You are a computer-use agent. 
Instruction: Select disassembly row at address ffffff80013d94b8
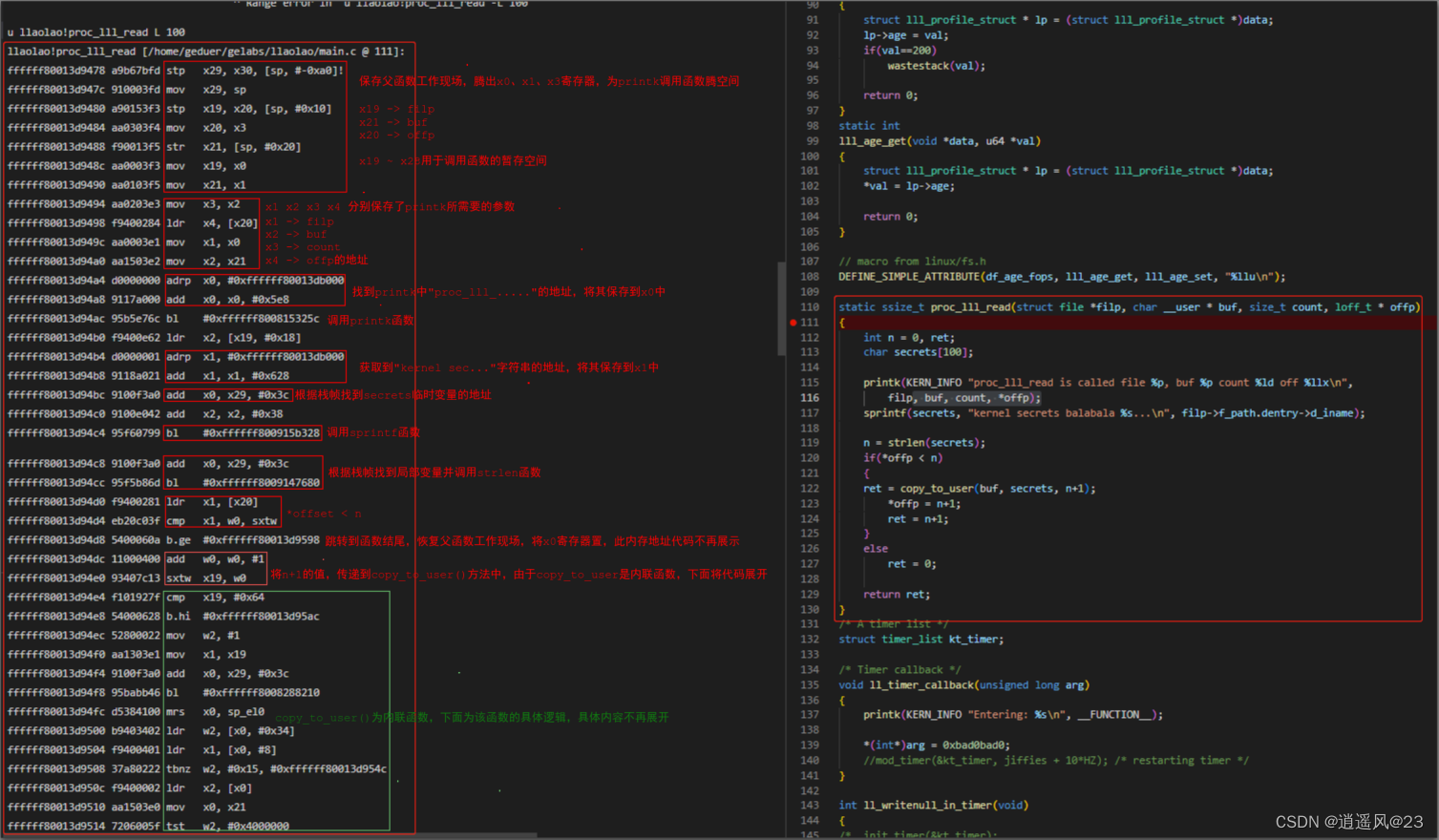coord(148,376)
